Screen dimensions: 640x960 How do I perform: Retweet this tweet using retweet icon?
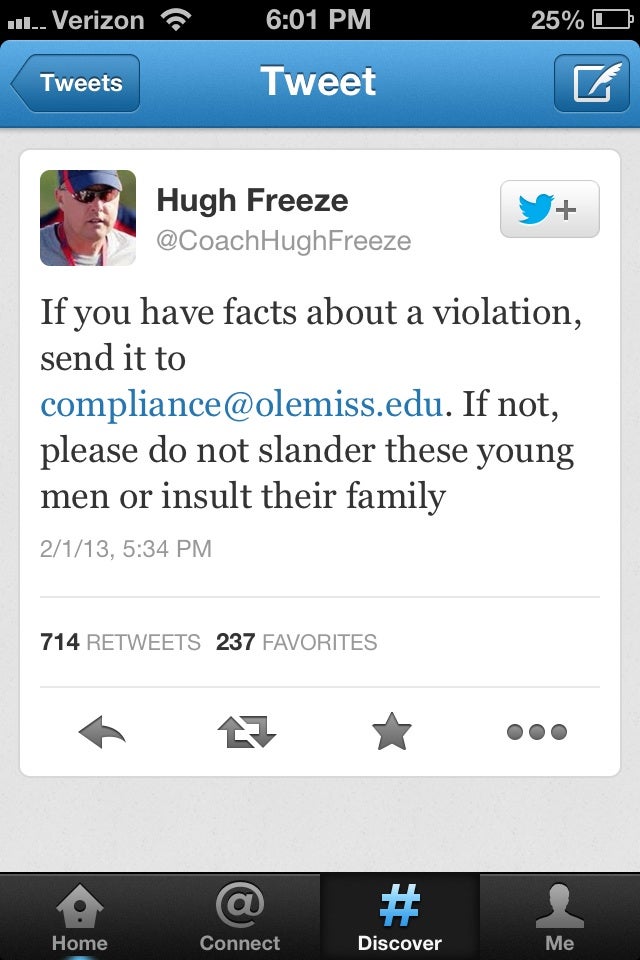pos(246,733)
